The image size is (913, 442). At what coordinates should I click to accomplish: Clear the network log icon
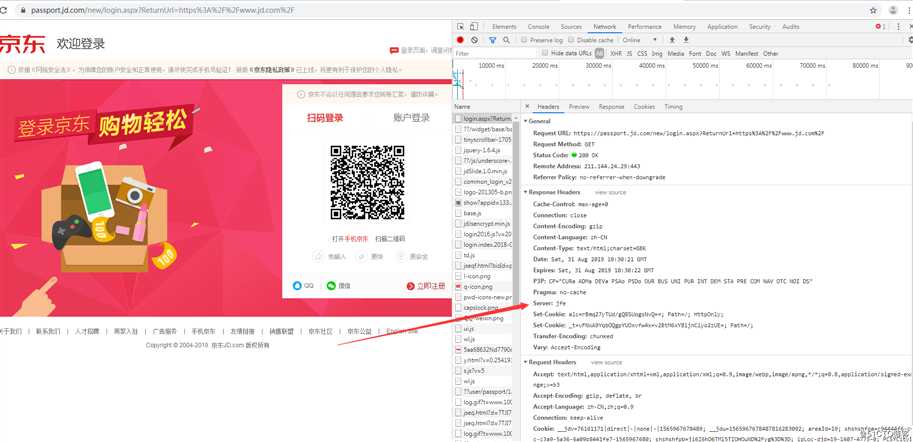click(x=475, y=40)
